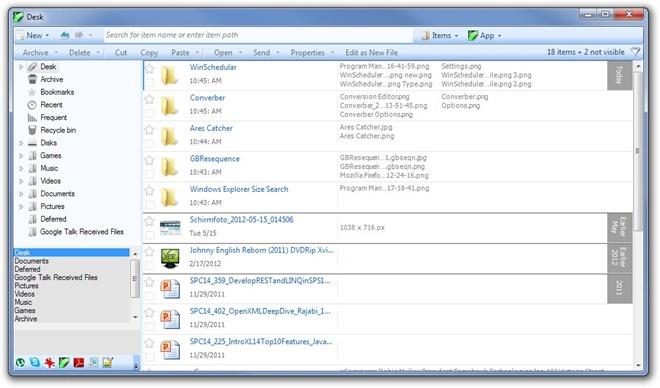This screenshot has width=660, height=388.
Task: Open the filter funnel icon
Action: pos(635,52)
